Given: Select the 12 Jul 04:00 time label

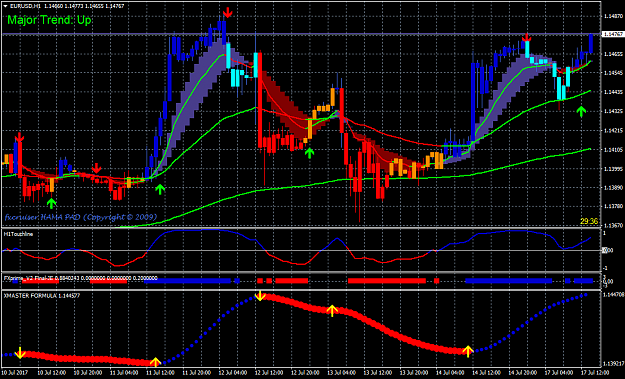Looking at the screenshot, I should click(232, 372).
